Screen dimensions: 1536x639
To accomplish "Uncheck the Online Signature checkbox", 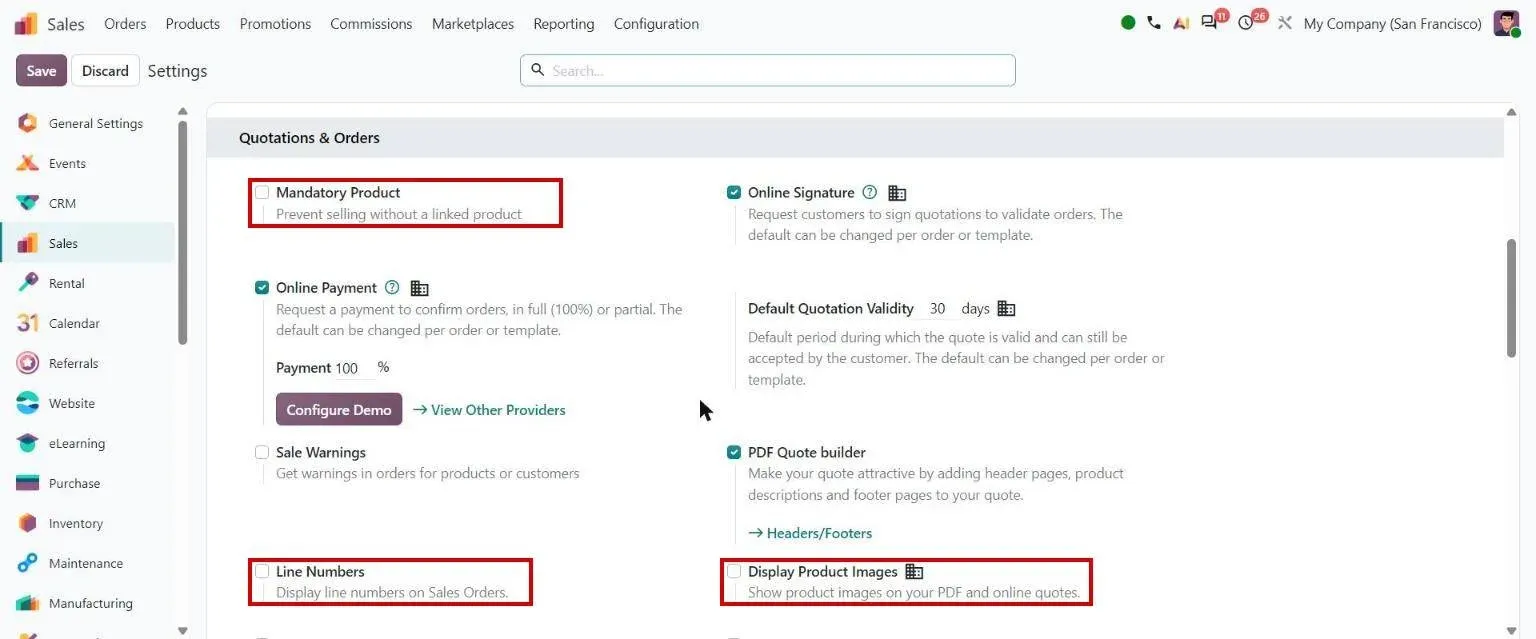I will point(734,192).
